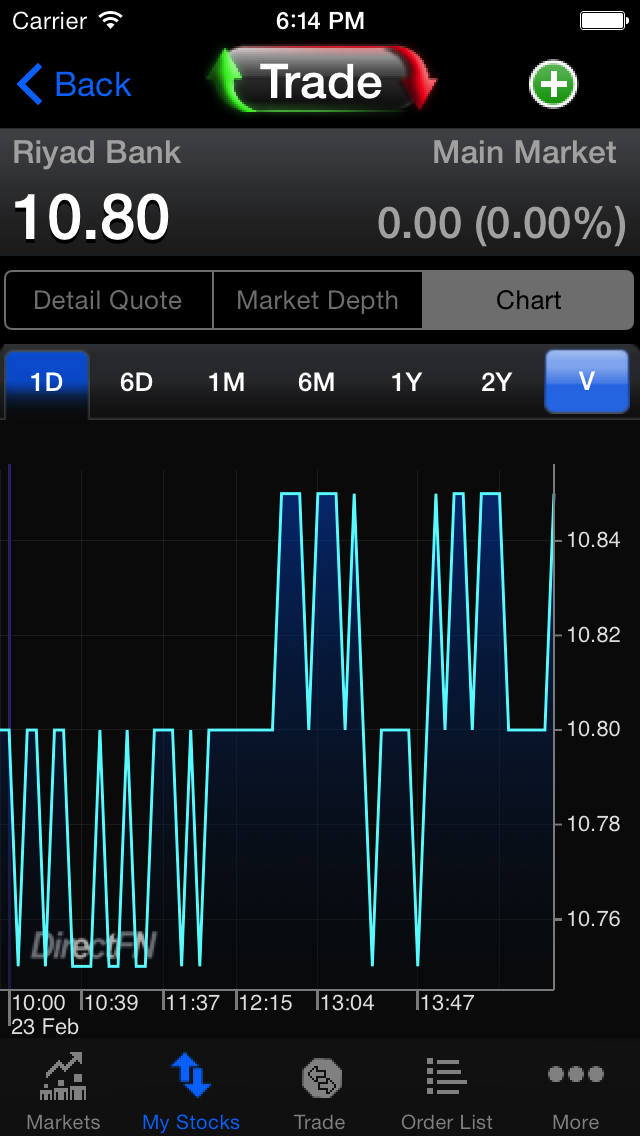Viewport: 640px width, 1136px height.
Task: Tap the 0.00 (0.00%) change value
Action: 502,222
